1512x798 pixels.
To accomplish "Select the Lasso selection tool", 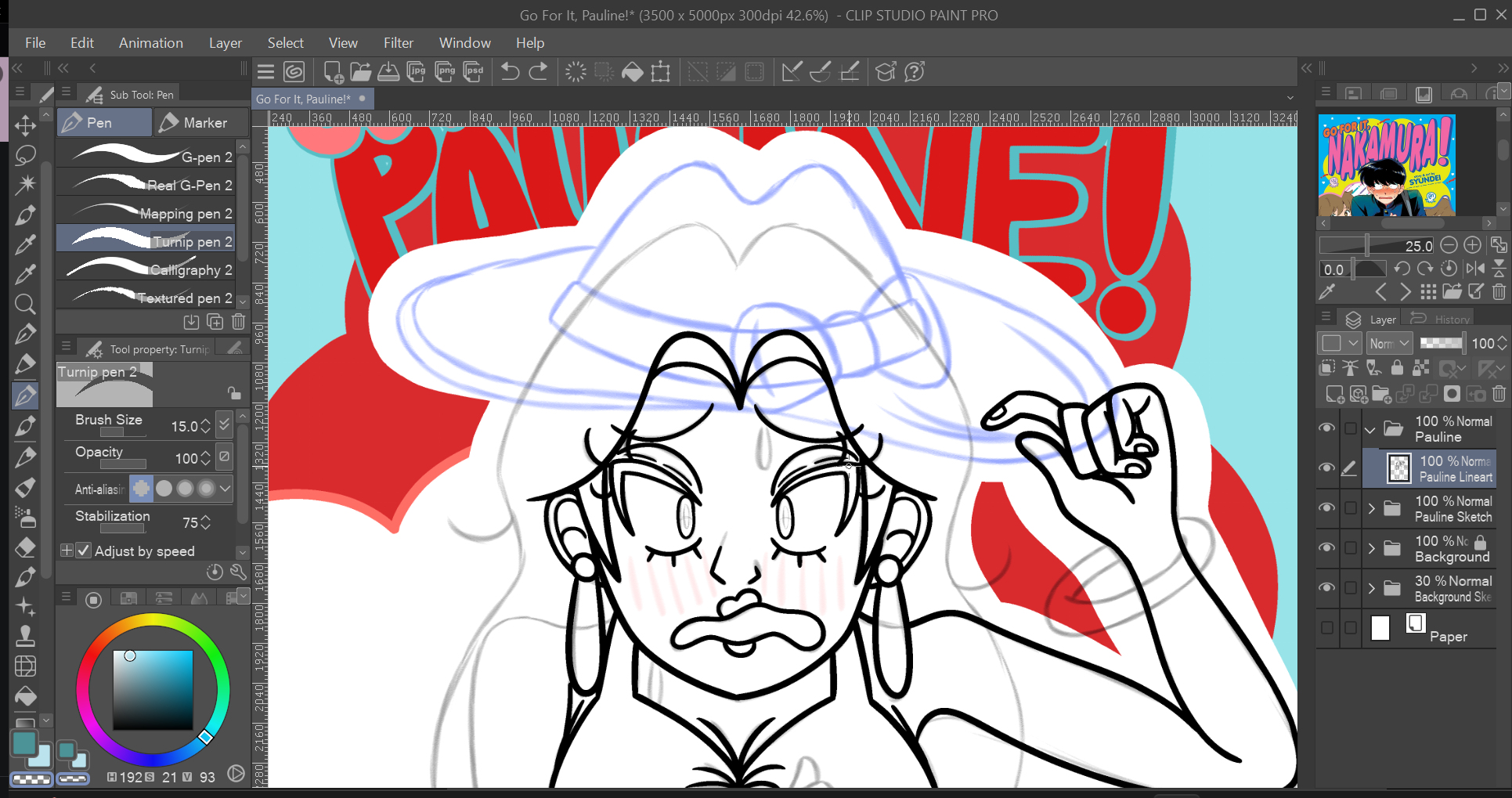I will (25, 155).
